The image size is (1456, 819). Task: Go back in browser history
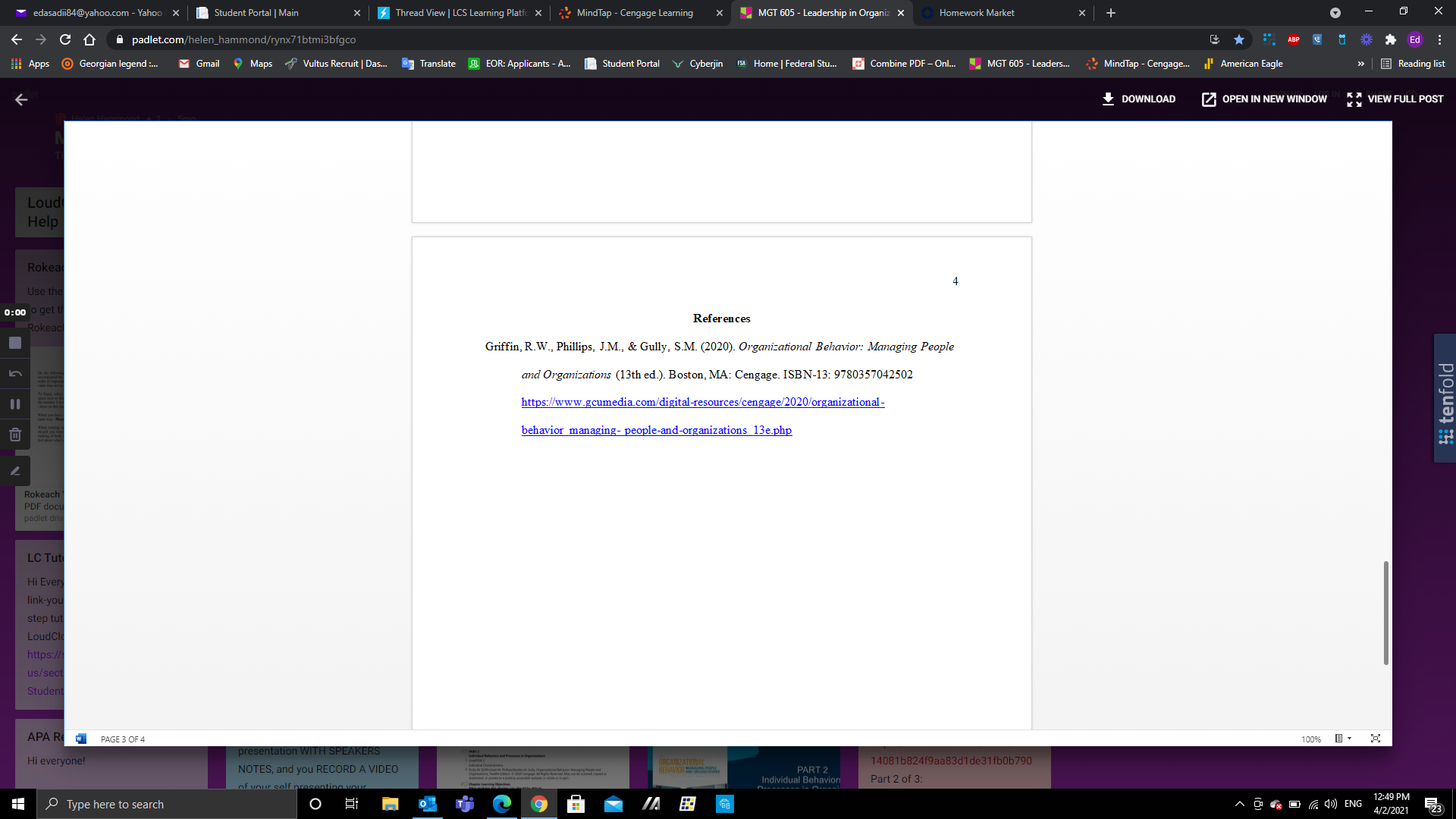tap(17, 39)
